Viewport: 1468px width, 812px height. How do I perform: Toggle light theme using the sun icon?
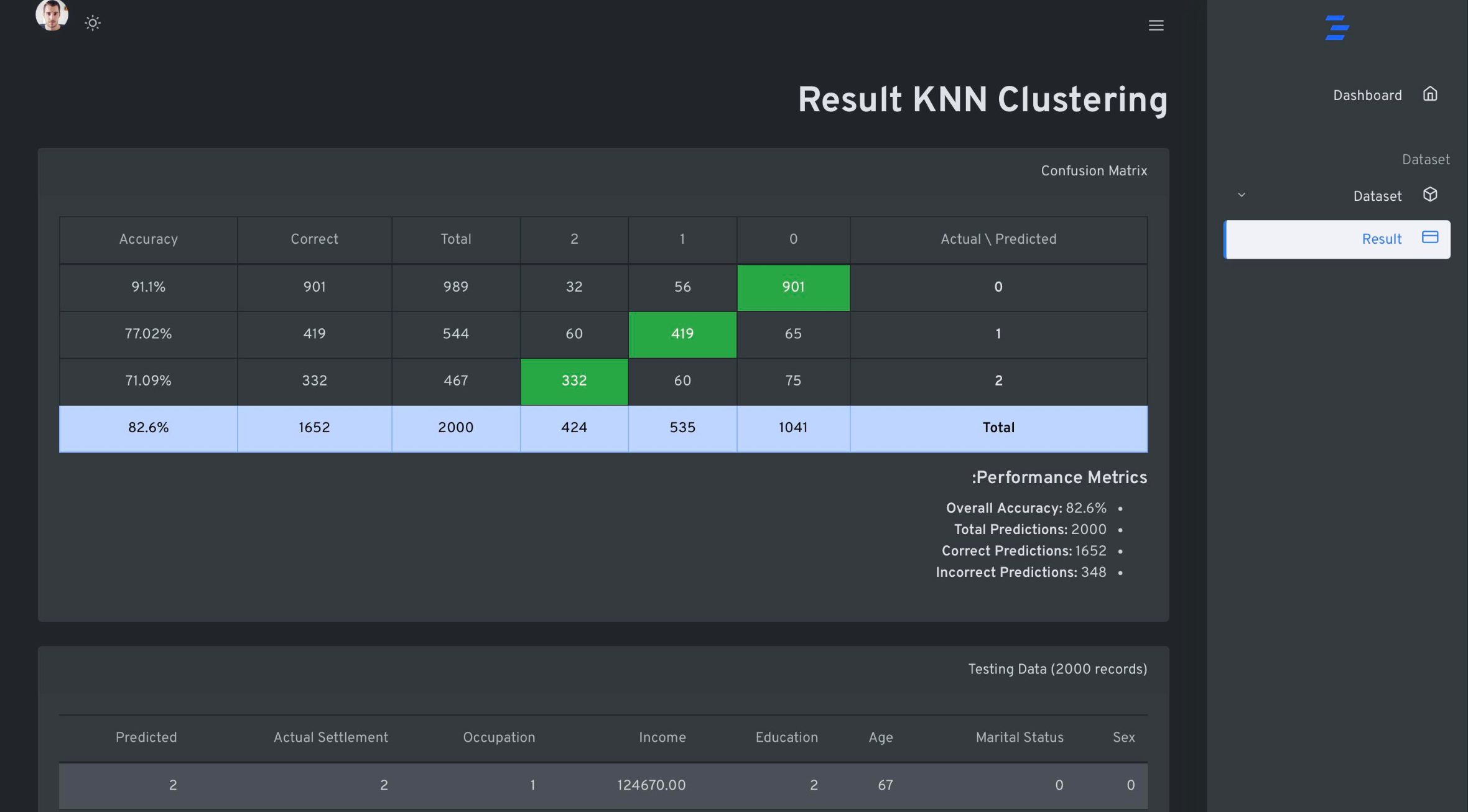92,22
